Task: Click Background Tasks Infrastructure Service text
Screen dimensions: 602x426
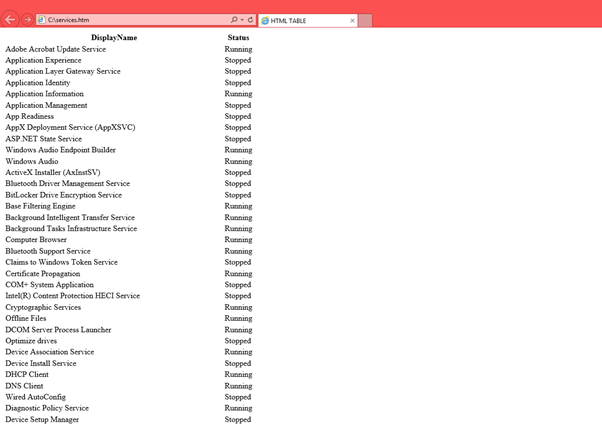Action: point(71,228)
